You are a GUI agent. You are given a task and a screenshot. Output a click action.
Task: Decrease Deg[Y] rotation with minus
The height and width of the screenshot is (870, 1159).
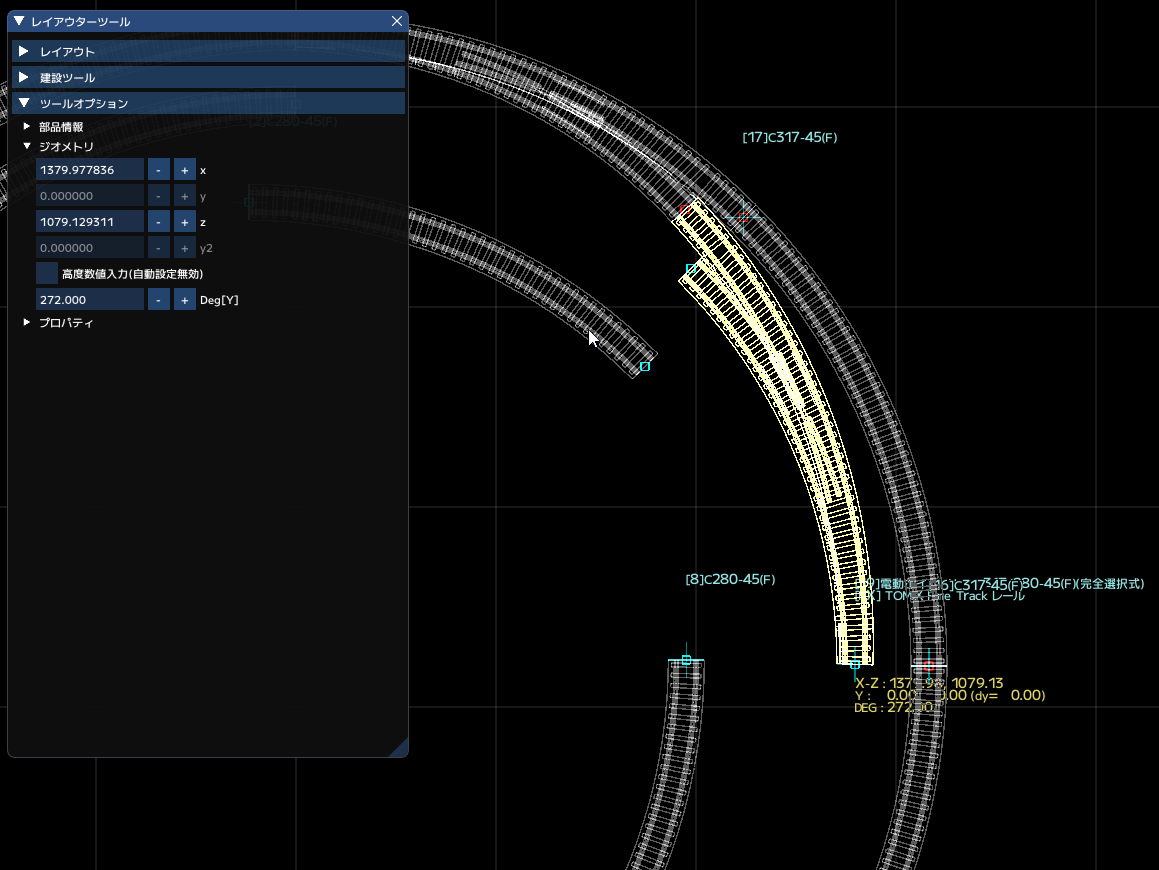pyautogui.click(x=158, y=299)
